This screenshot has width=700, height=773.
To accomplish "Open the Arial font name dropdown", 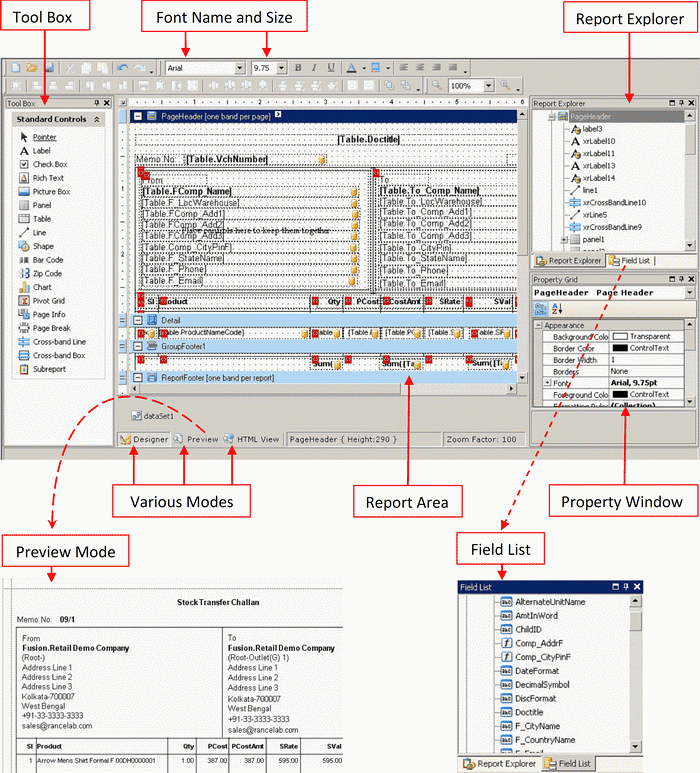I will [240, 68].
